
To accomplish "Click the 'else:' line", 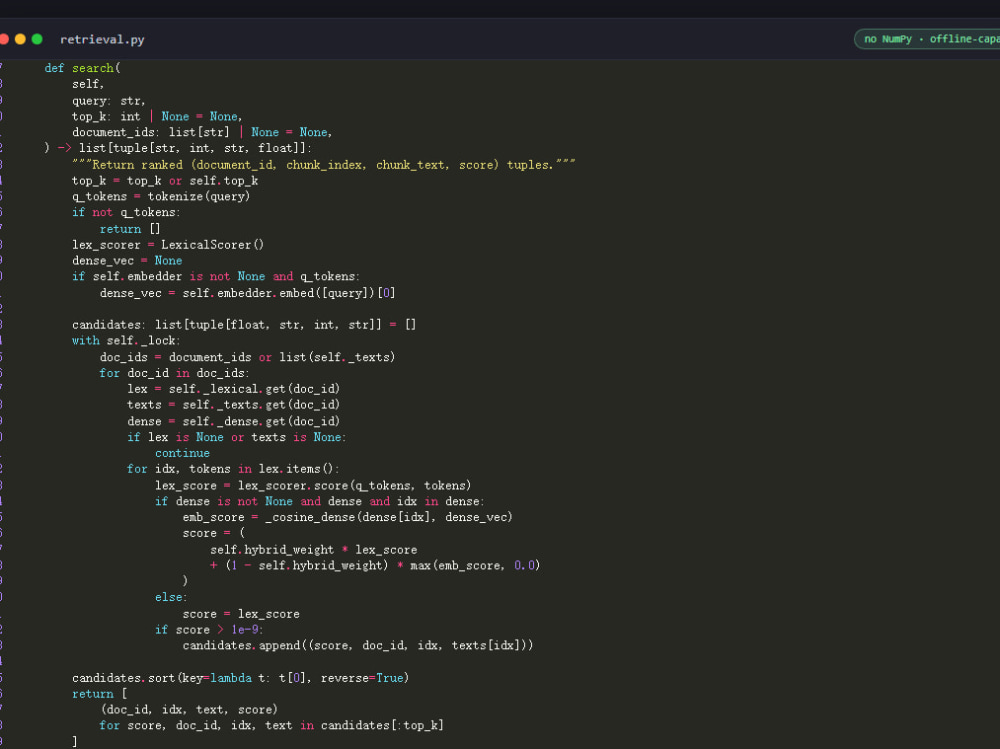I will tap(171, 598).
